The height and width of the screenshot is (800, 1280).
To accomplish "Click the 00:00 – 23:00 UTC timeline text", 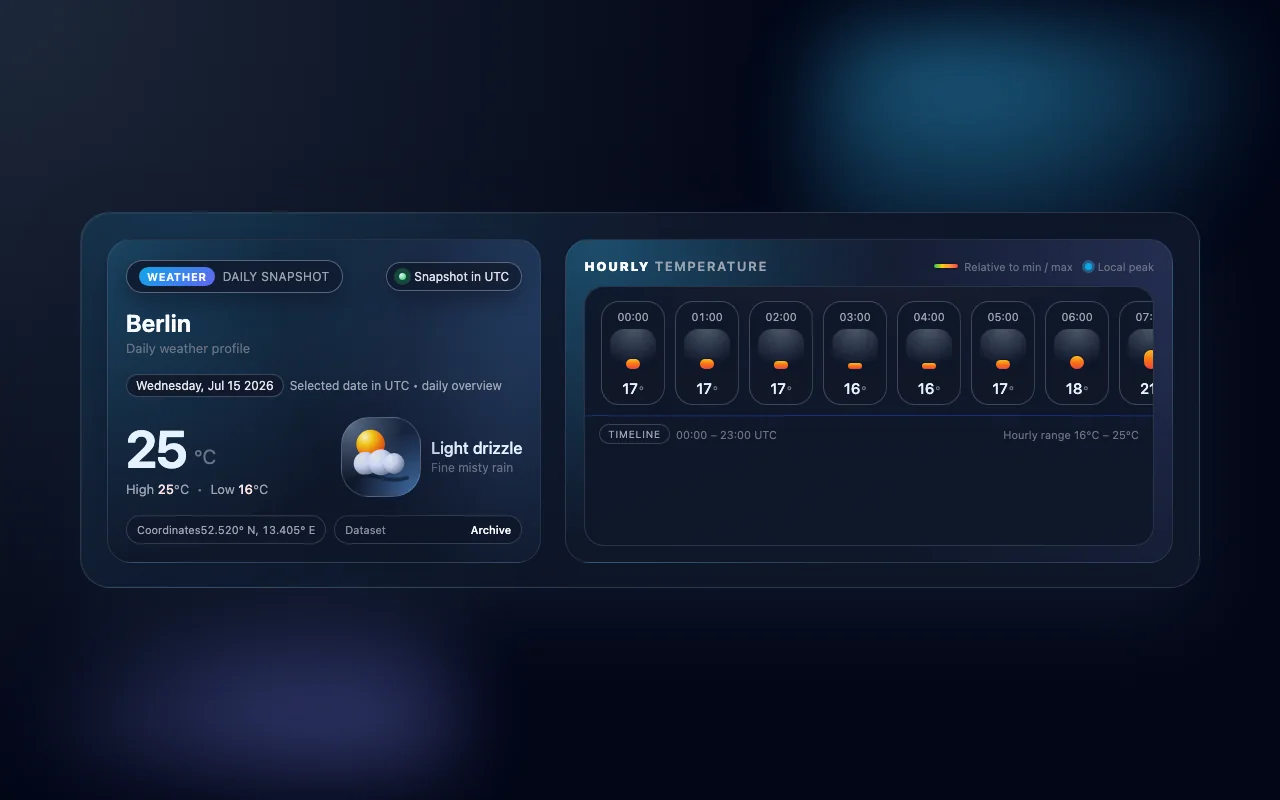I will click(x=726, y=435).
